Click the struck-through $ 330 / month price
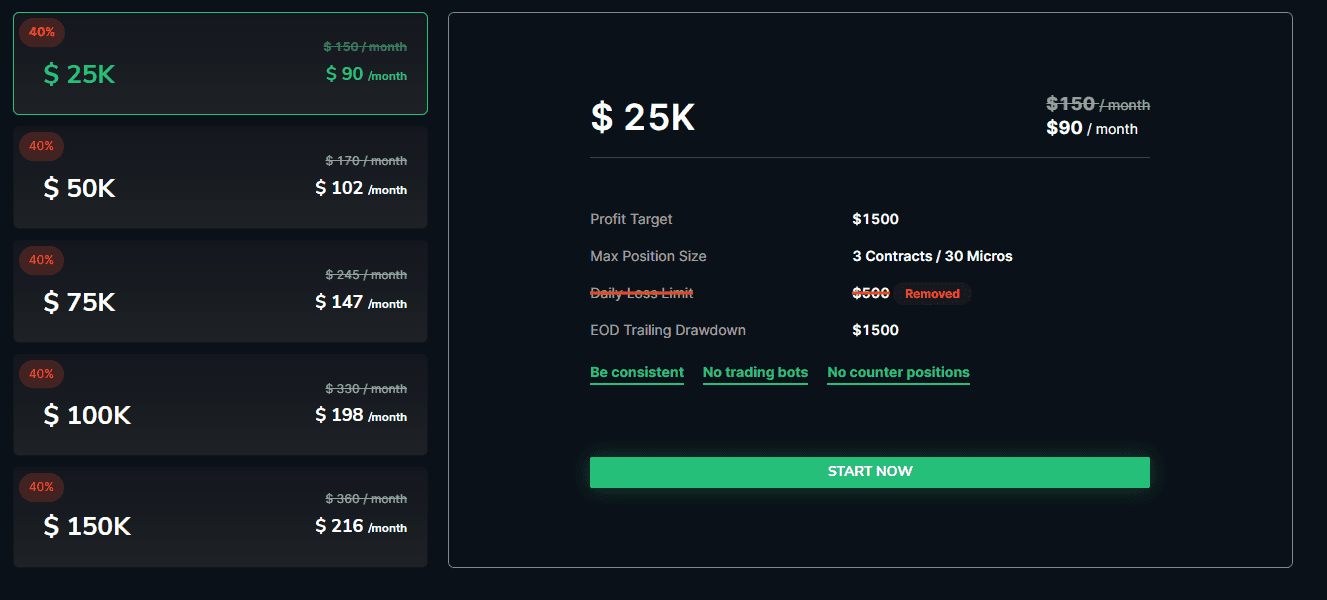Viewport: 1327px width, 600px height. (366, 389)
